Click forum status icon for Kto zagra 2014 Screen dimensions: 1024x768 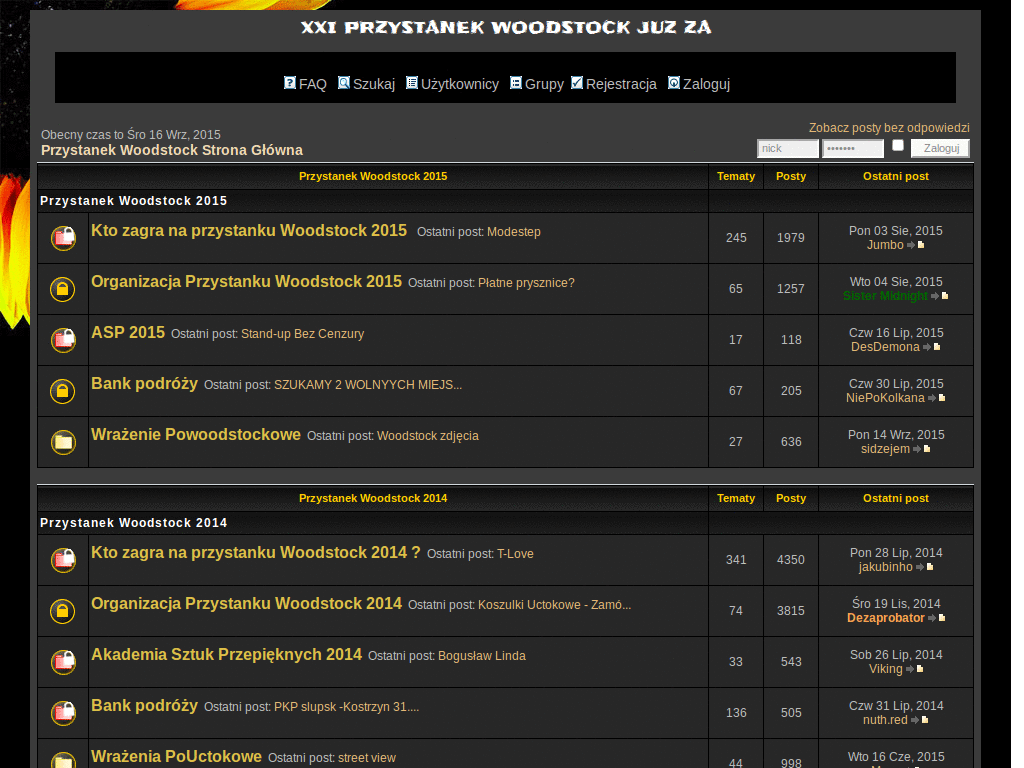63,560
